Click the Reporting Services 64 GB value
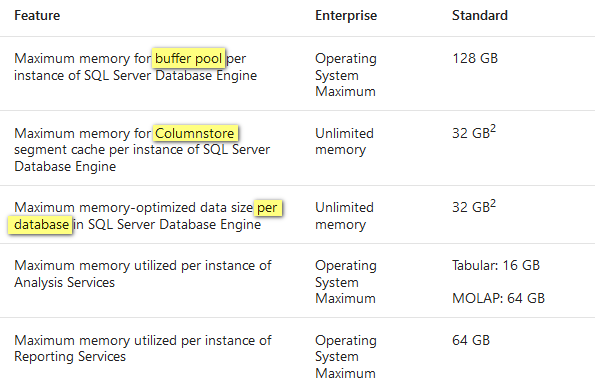Image resolution: width=595 pixels, height=387 pixels. tap(471, 340)
